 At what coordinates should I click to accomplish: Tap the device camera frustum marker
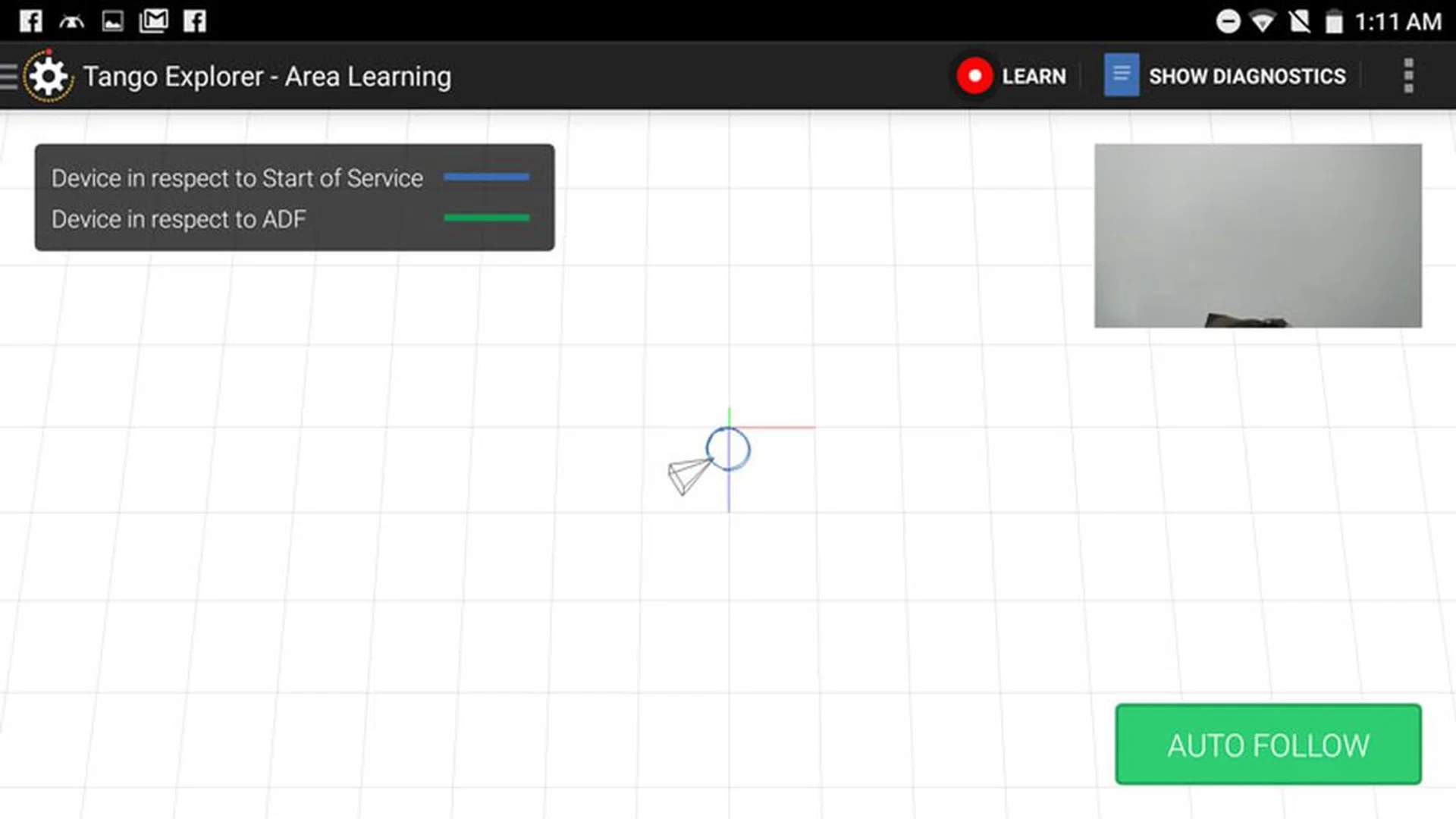click(687, 476)
